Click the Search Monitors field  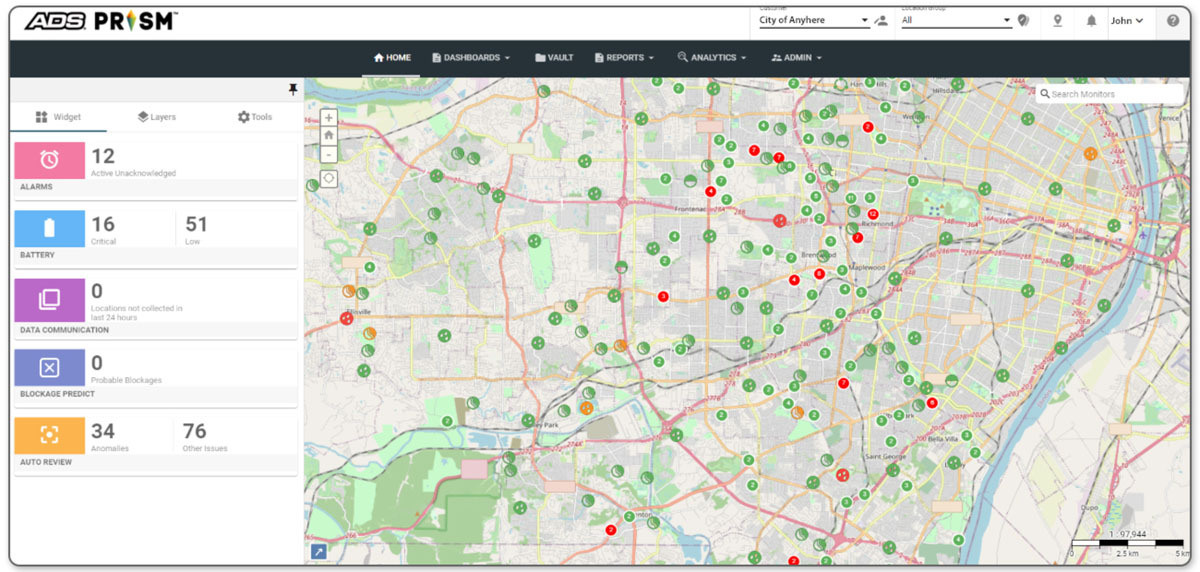click(1113, 94)
